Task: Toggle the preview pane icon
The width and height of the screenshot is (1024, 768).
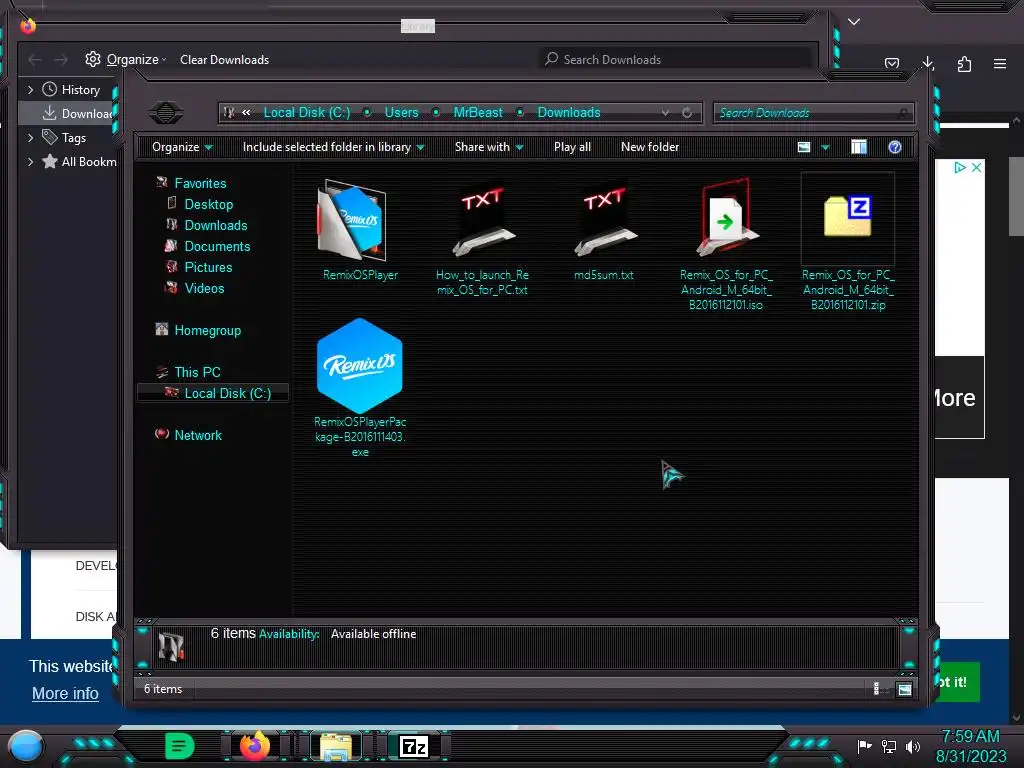Action: pyautogui.click(x=859, y=147)
